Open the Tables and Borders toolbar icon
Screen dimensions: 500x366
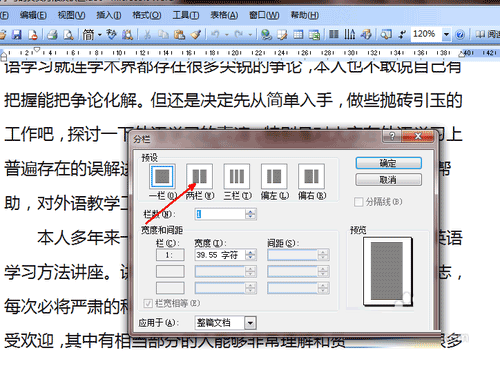[282, 34]
